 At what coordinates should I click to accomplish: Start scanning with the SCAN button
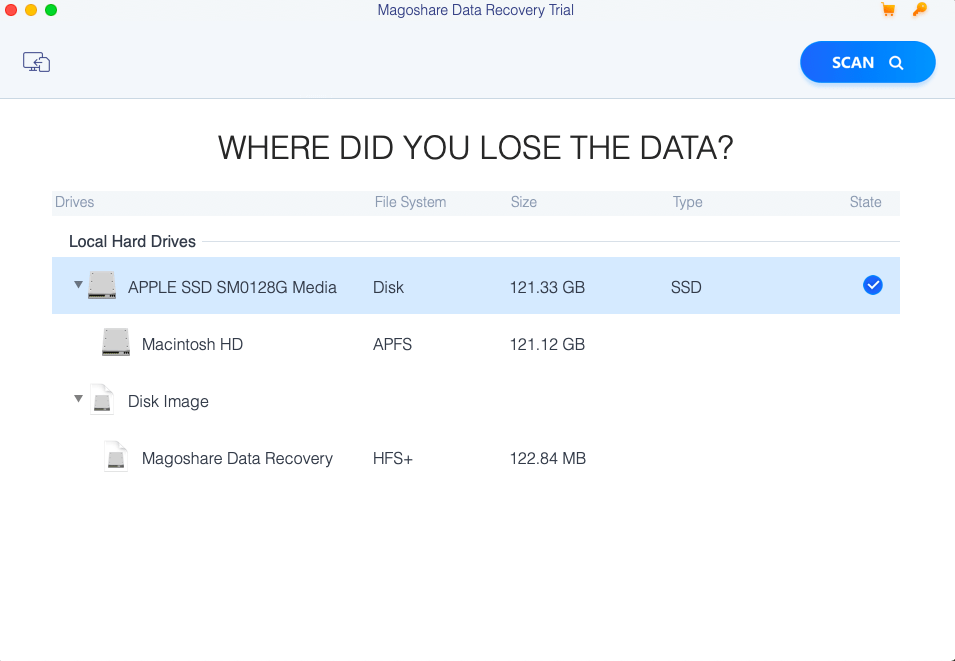[x=867, y=62]
